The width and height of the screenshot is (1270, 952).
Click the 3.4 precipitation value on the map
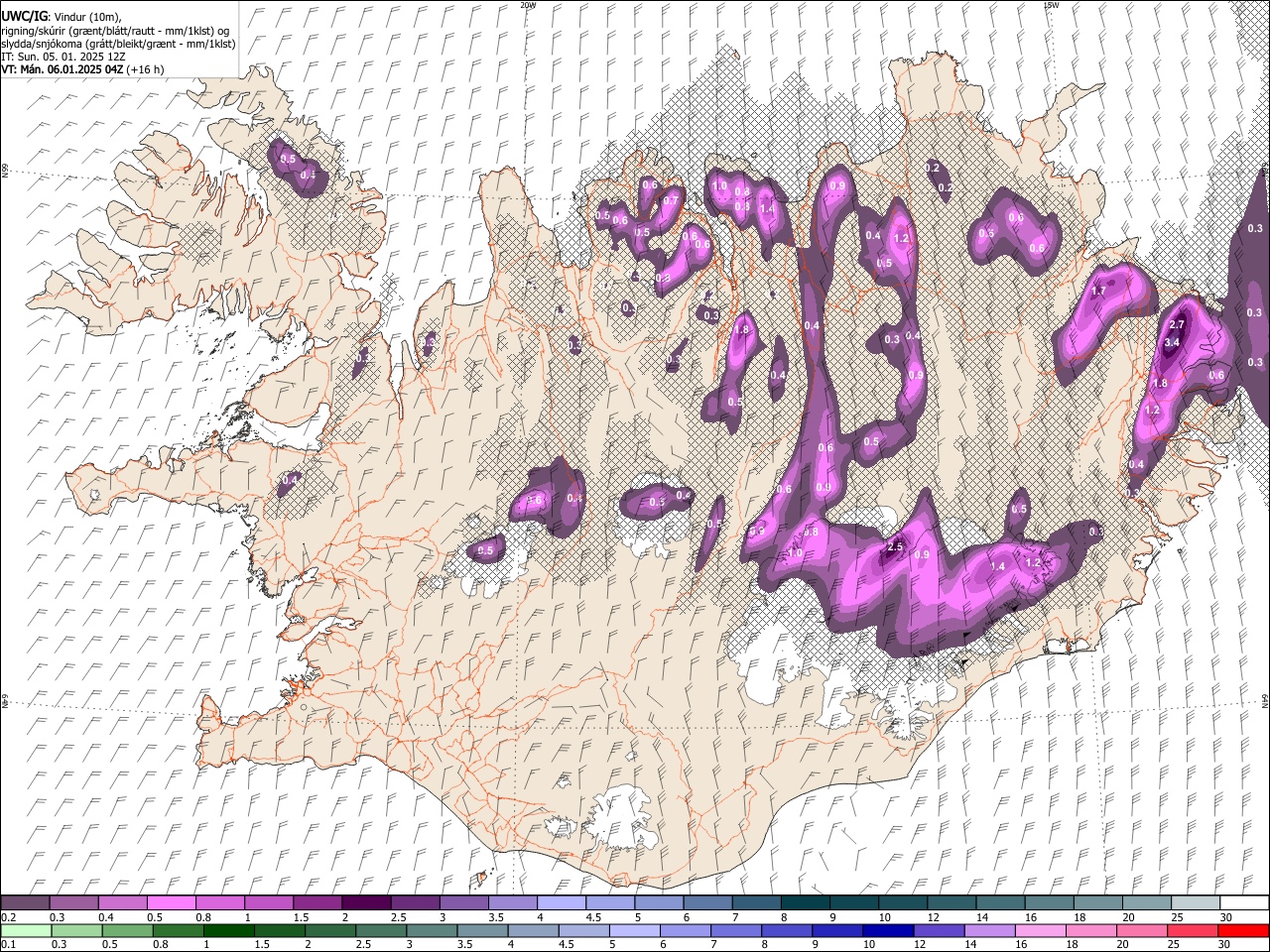1172,343
